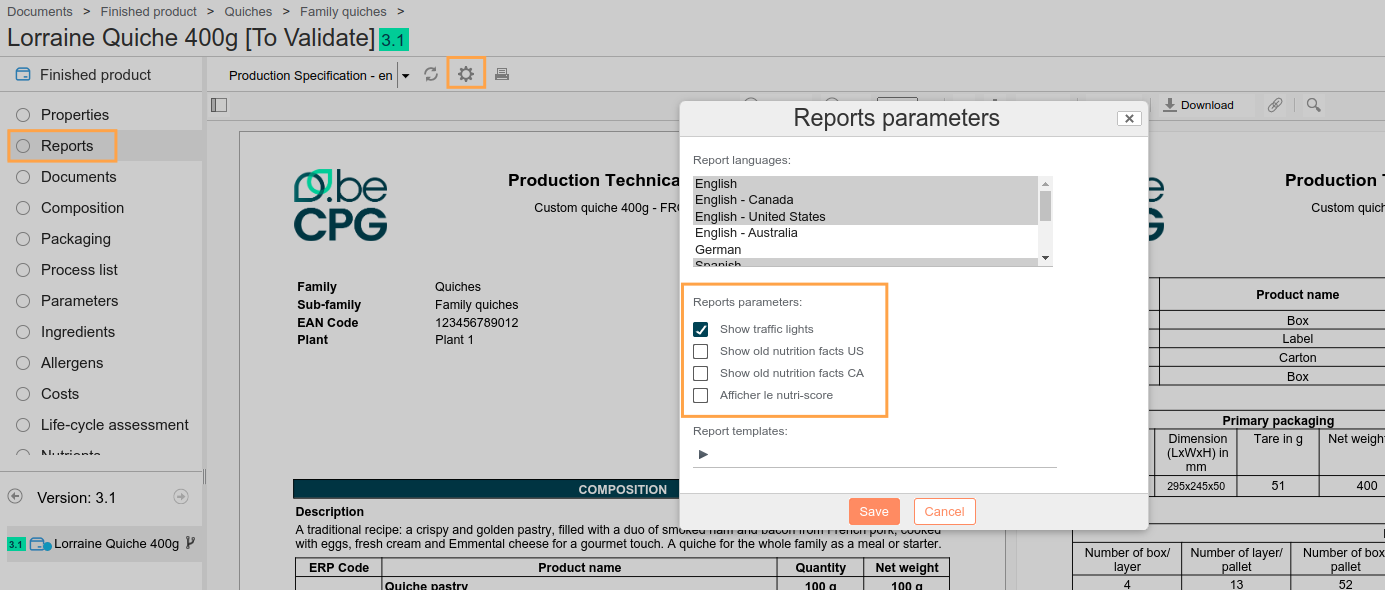The width and height of the screenshot is (1385, 590).
Task: Select the Packaging sidebar item
Action: coord(75,239)
